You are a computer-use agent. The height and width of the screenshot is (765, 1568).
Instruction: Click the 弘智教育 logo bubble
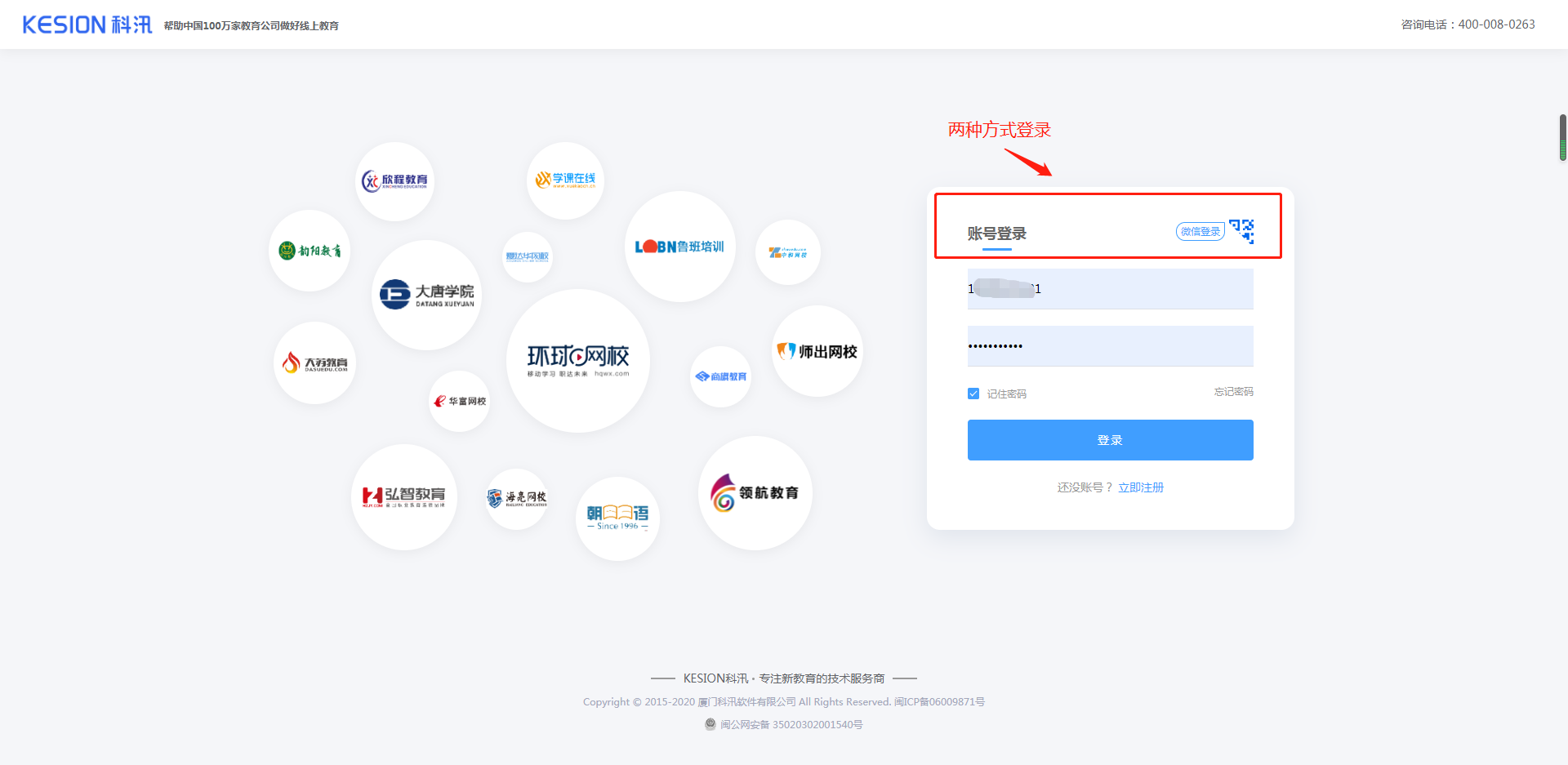tap(403, 496)
